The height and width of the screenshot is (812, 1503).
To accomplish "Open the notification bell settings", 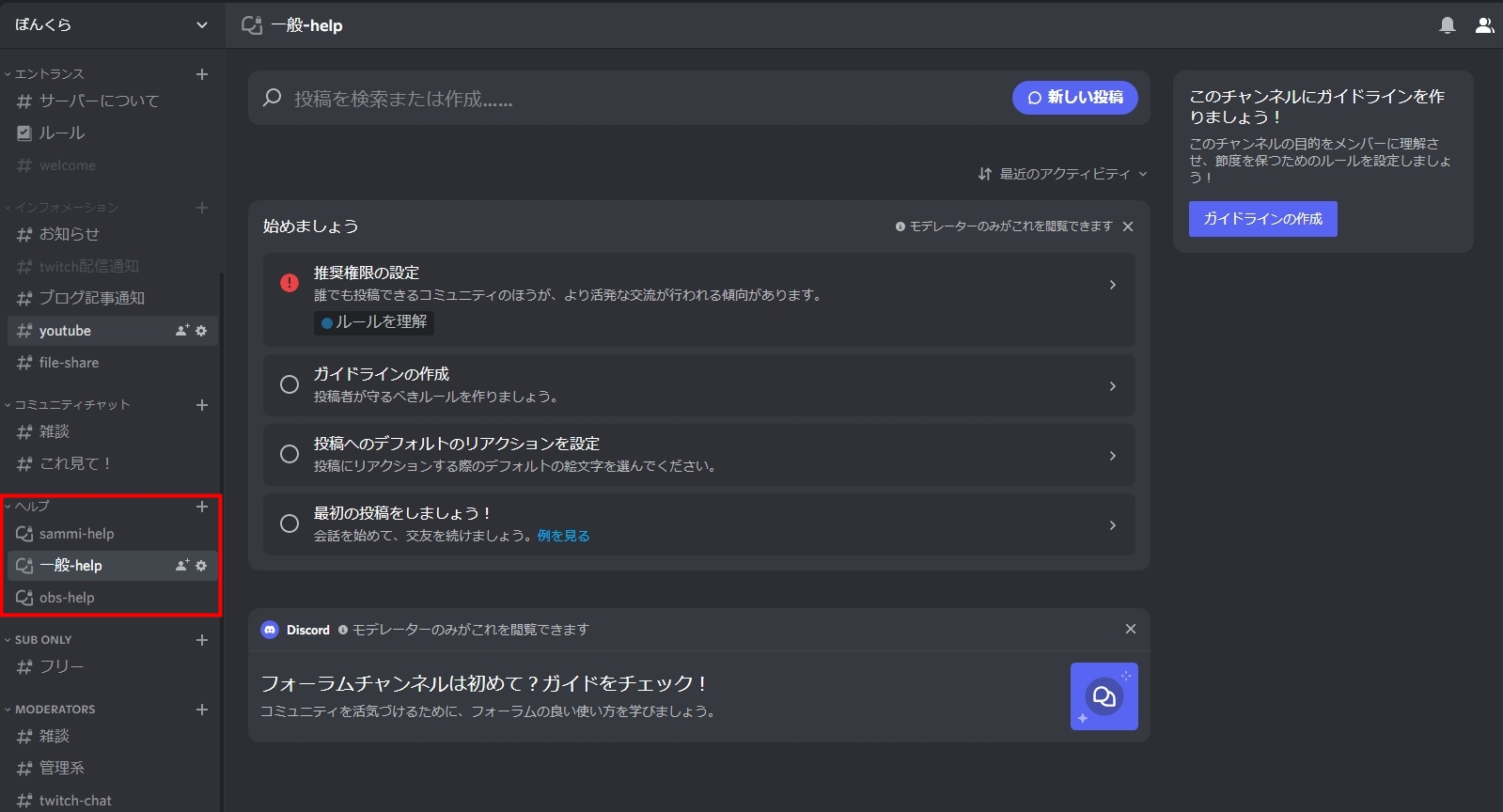I will (1448, 25).
